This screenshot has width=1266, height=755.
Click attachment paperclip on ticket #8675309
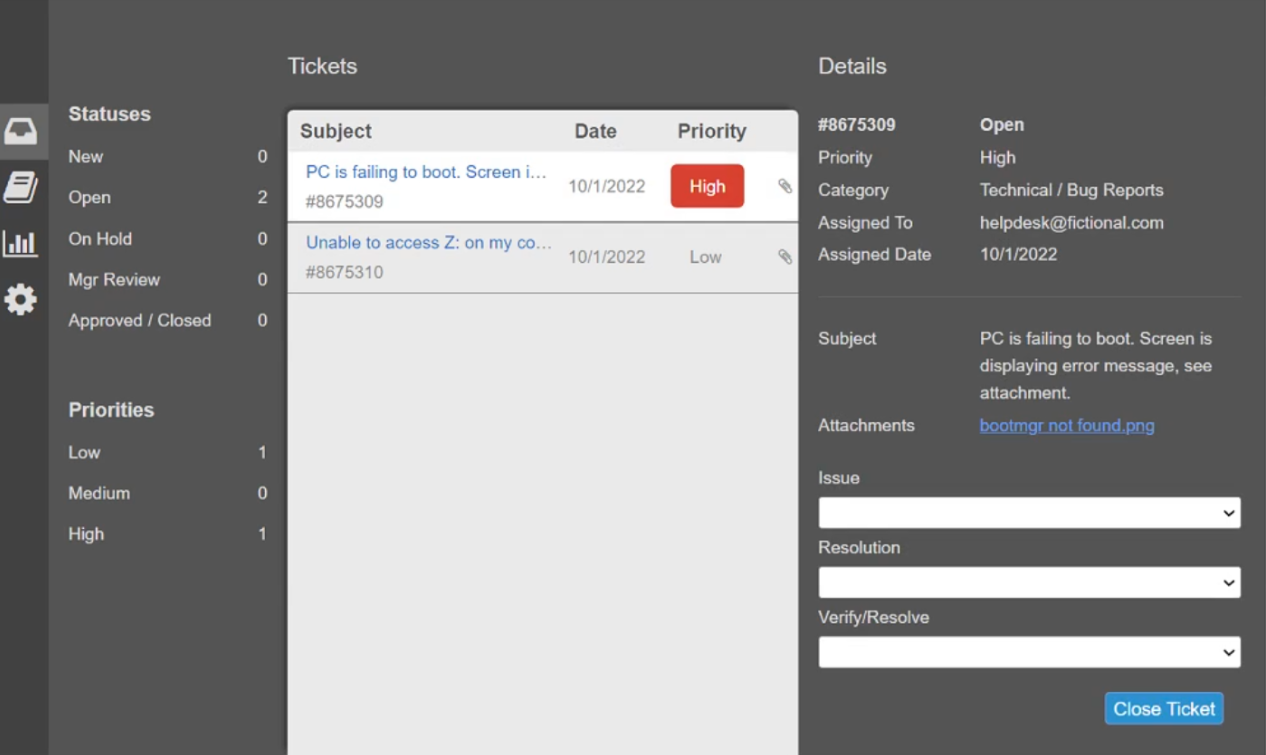click(x=785, y=186)
